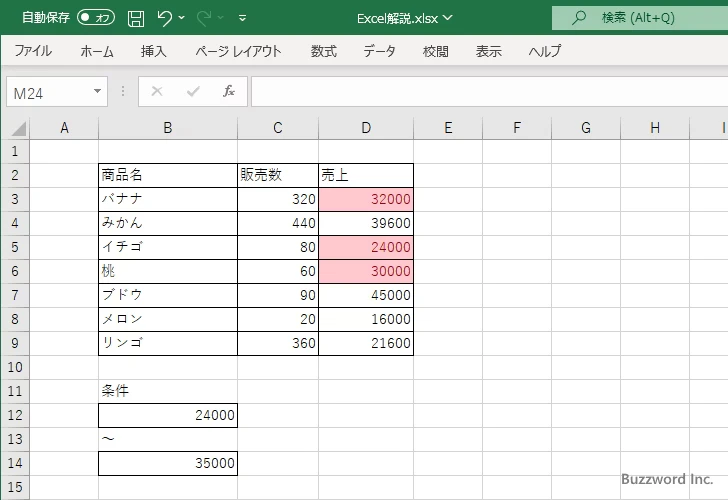728x500 pixels.
Task: Select the condition cell containing 35000
Action: [x=168, y=463]
